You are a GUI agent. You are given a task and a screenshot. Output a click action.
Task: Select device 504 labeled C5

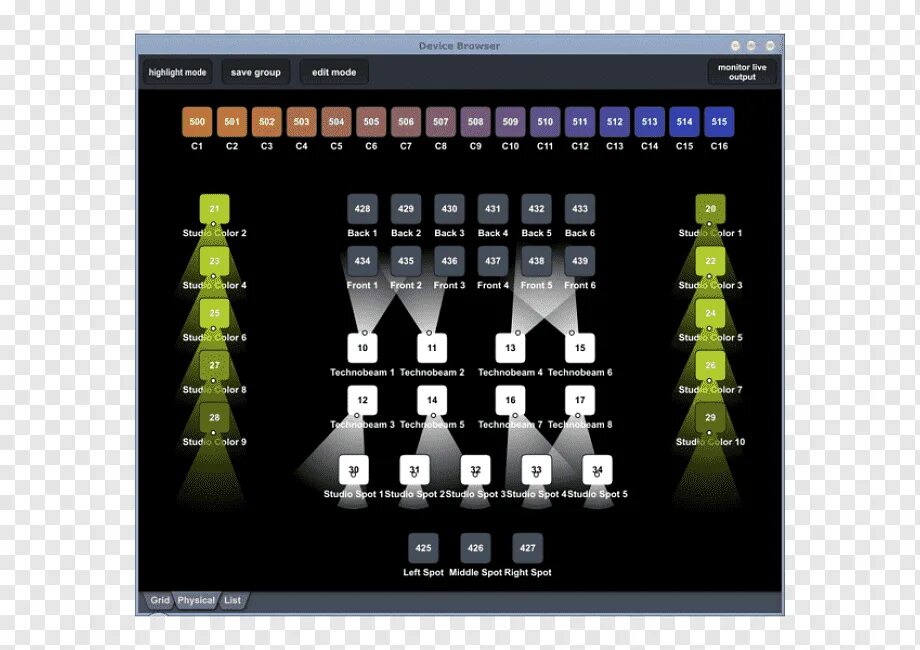pos(336,122)
